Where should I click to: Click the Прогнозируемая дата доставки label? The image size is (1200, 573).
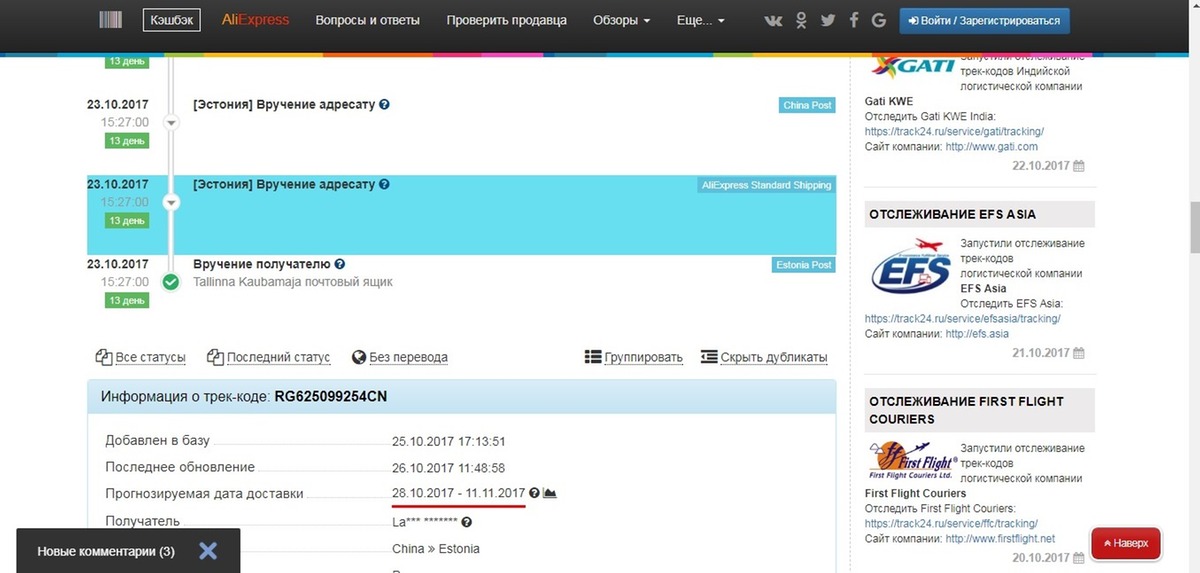tap(204, 494)
